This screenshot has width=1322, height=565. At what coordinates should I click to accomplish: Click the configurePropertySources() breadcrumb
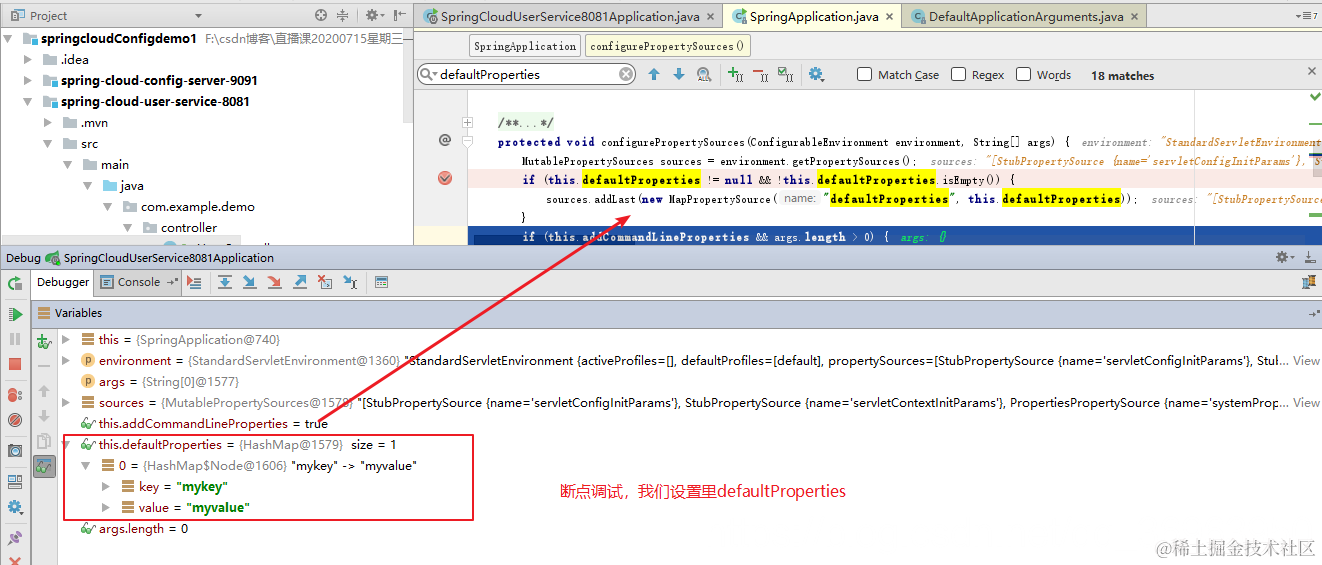(667, 46)
